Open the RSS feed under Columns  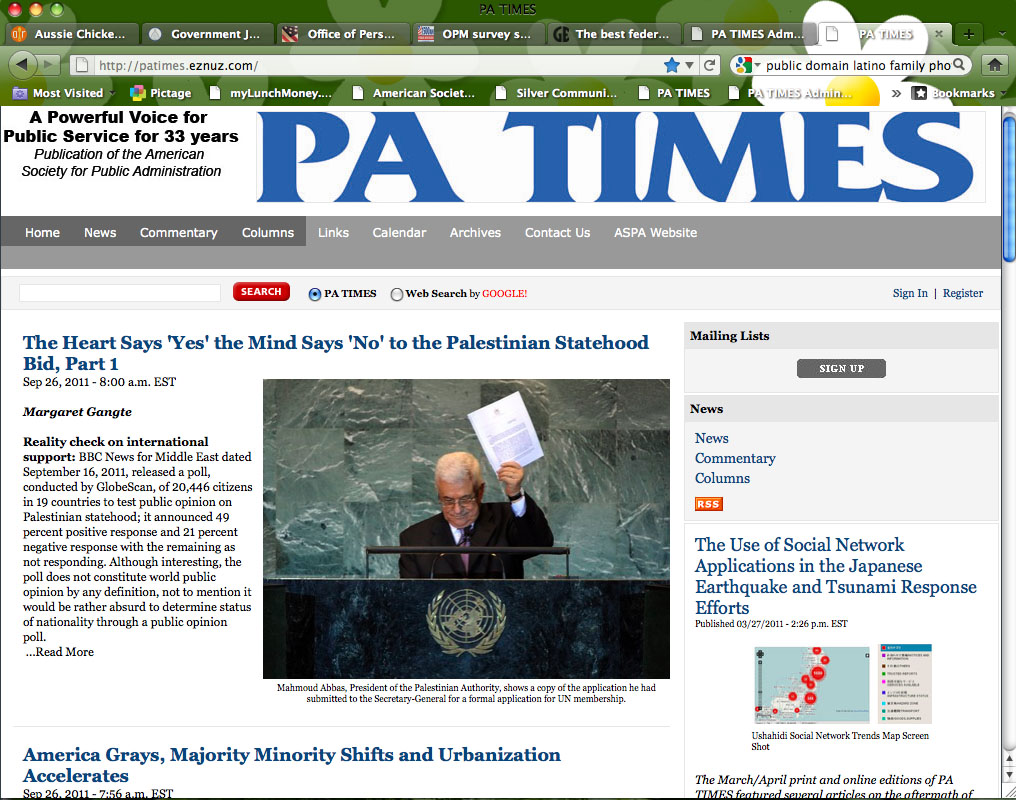708,504
